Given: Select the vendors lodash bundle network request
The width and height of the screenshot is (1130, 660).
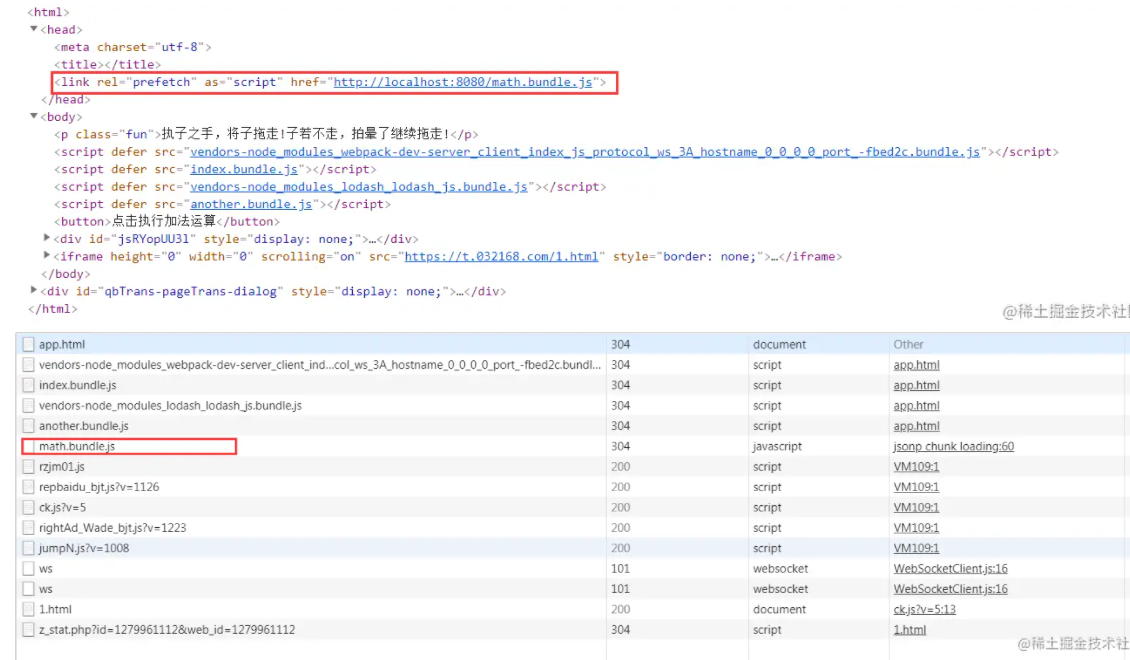Looking at the screenshot, I should [572, 406].
